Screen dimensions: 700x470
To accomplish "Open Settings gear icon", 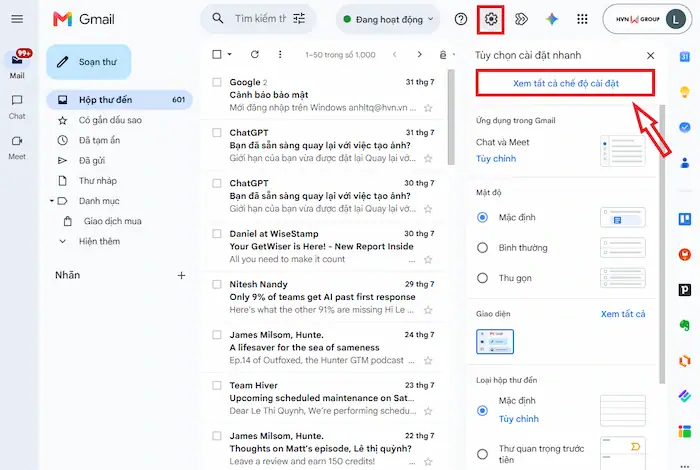I will point(491,19).
